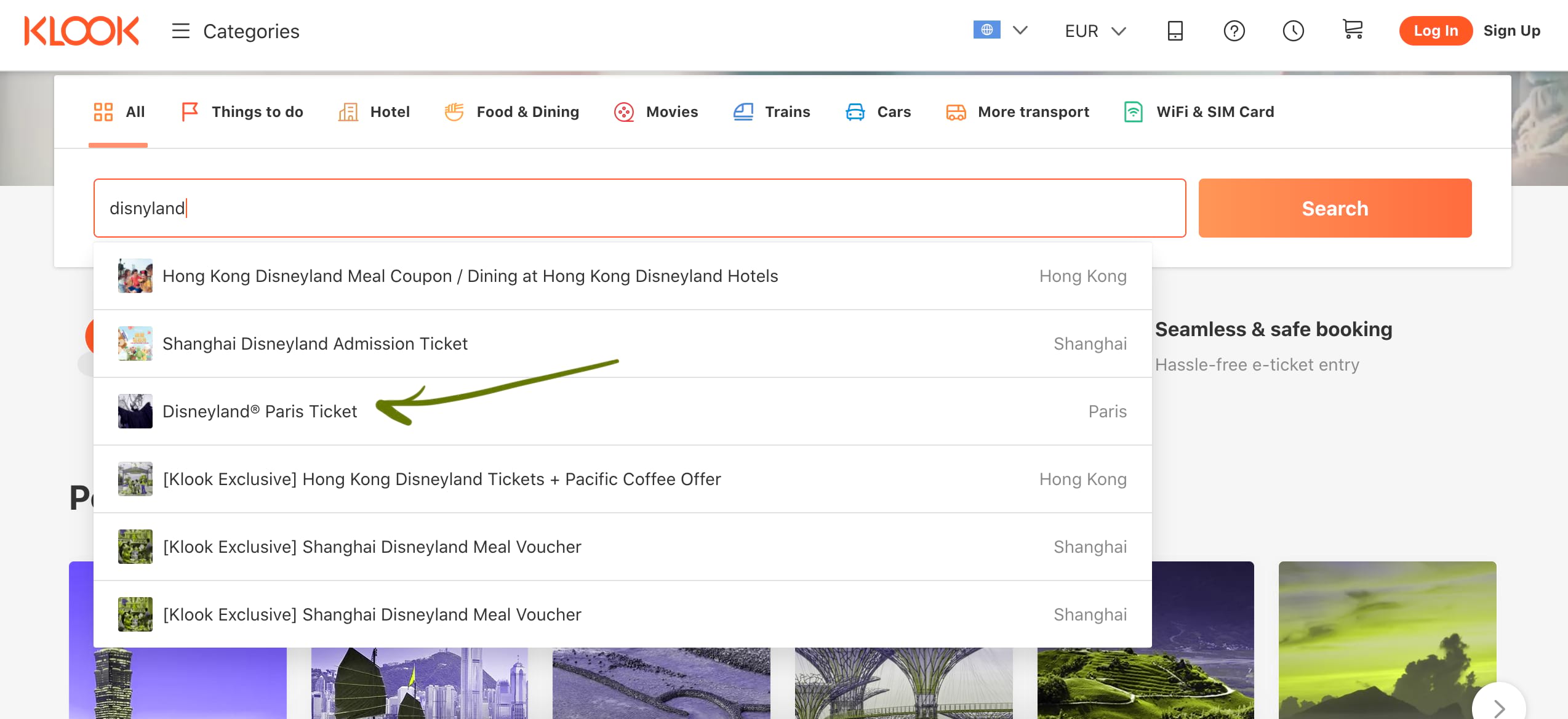Click Shanghai Disneyland Admission Ticket thumbnail
1568x719 pixels.
point(135,343)
